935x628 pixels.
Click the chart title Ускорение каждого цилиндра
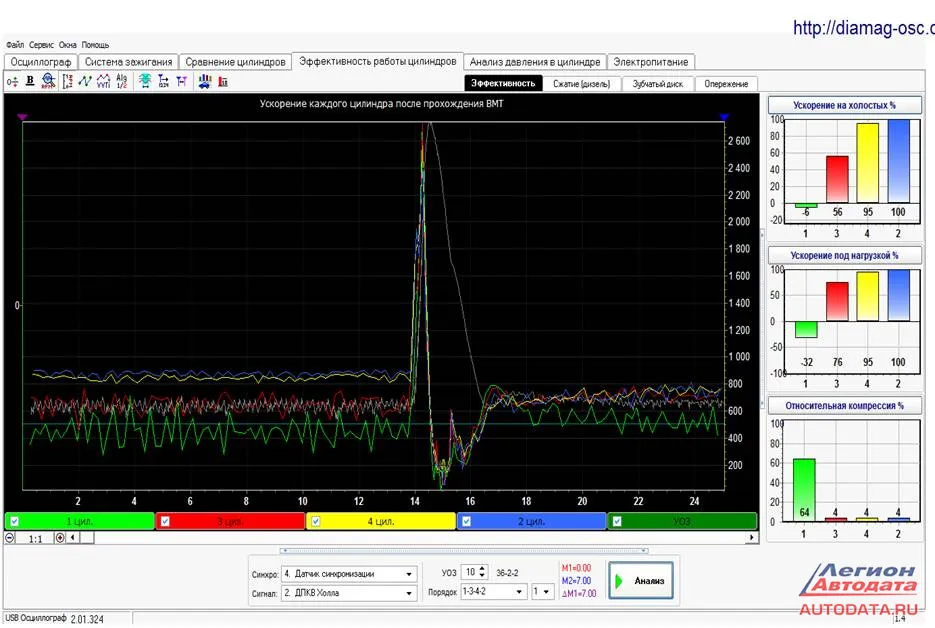(382, 104)
